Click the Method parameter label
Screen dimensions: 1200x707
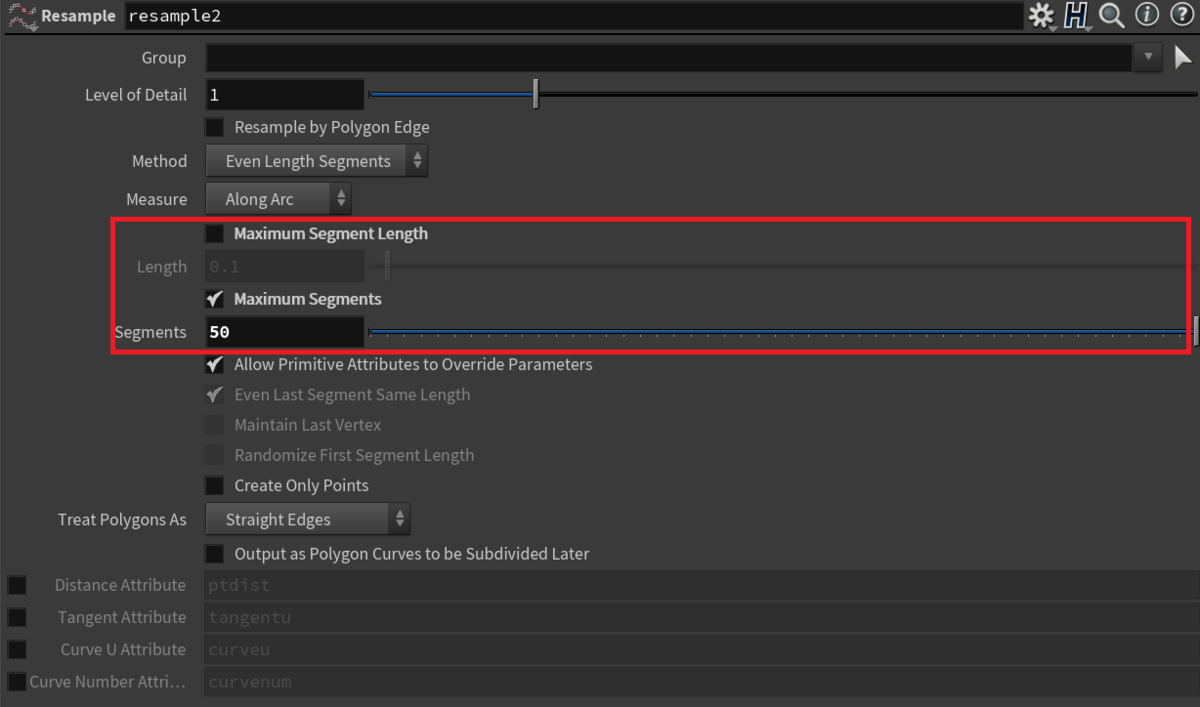coord(160,161)
